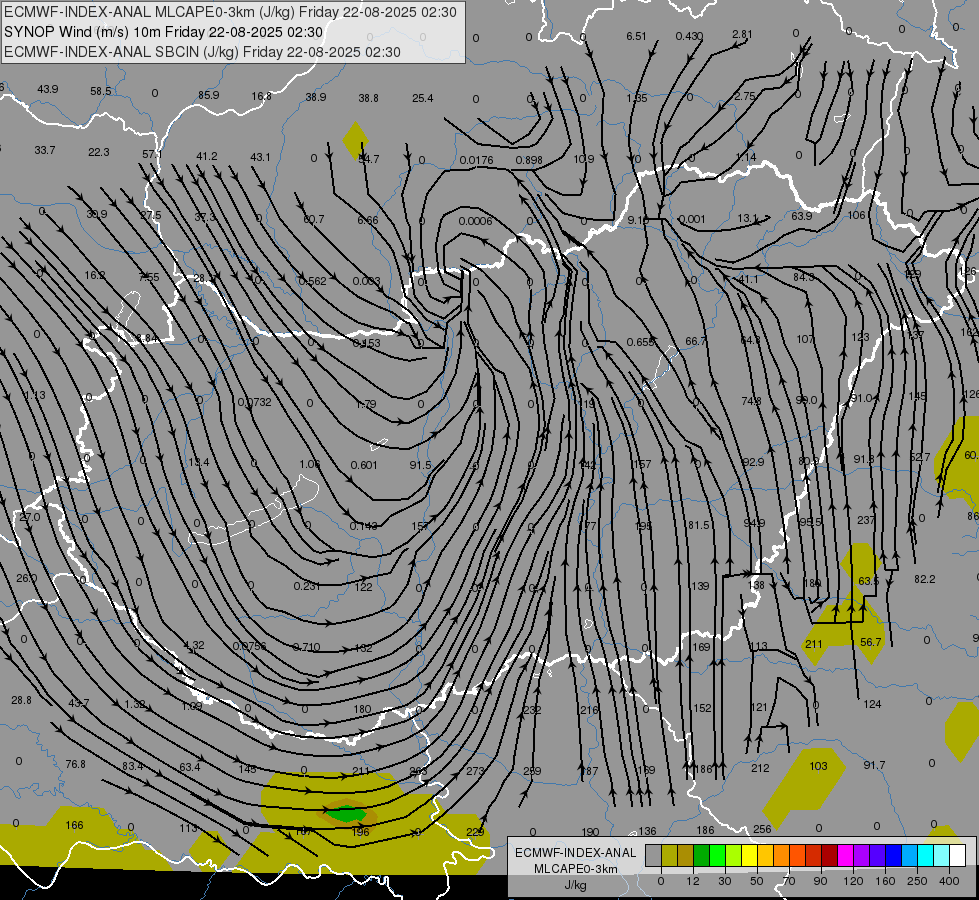The height and width of the screenshot is (900, 979).
Task: Click the cyan legend swatch
Action: [925, 856]
